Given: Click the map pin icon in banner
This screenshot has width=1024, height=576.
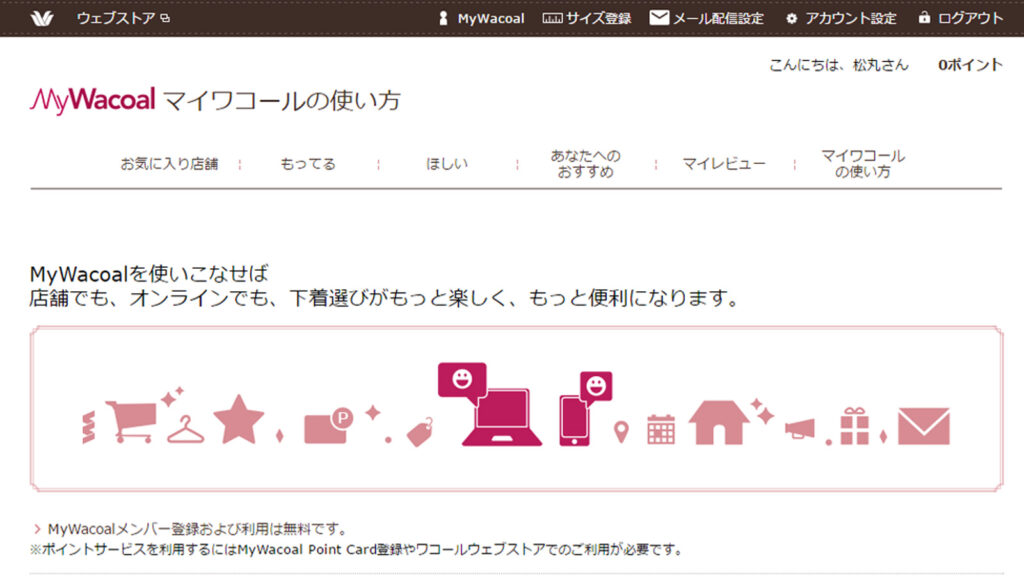Looking at the screenshot, I should [x=621, y=432].
